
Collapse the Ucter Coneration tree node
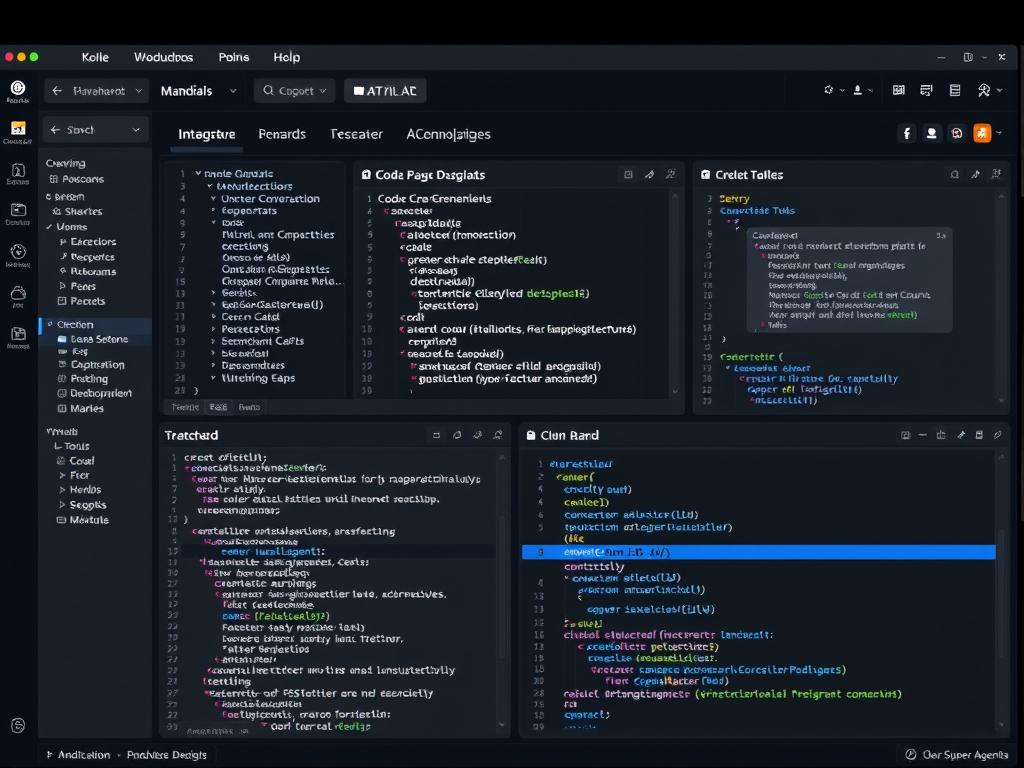point(214,199)
